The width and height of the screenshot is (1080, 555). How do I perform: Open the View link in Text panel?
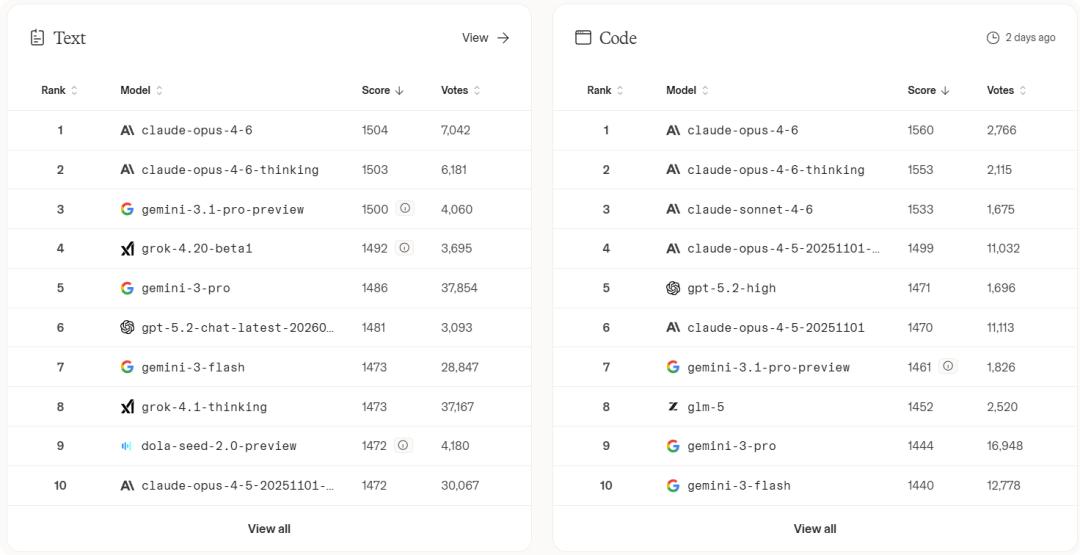(x=485, y=38)
